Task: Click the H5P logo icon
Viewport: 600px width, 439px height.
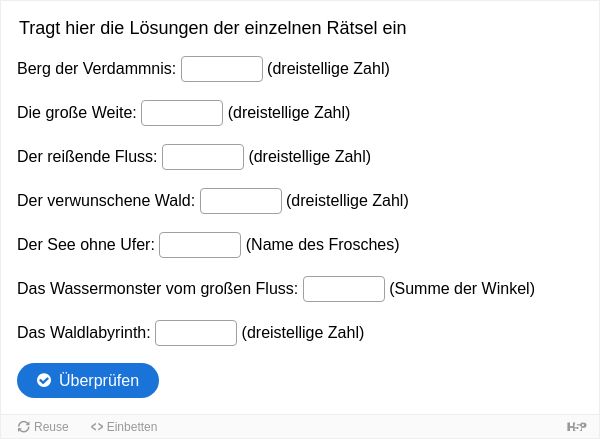Action: pyautogui.click(x=576, y=426)
